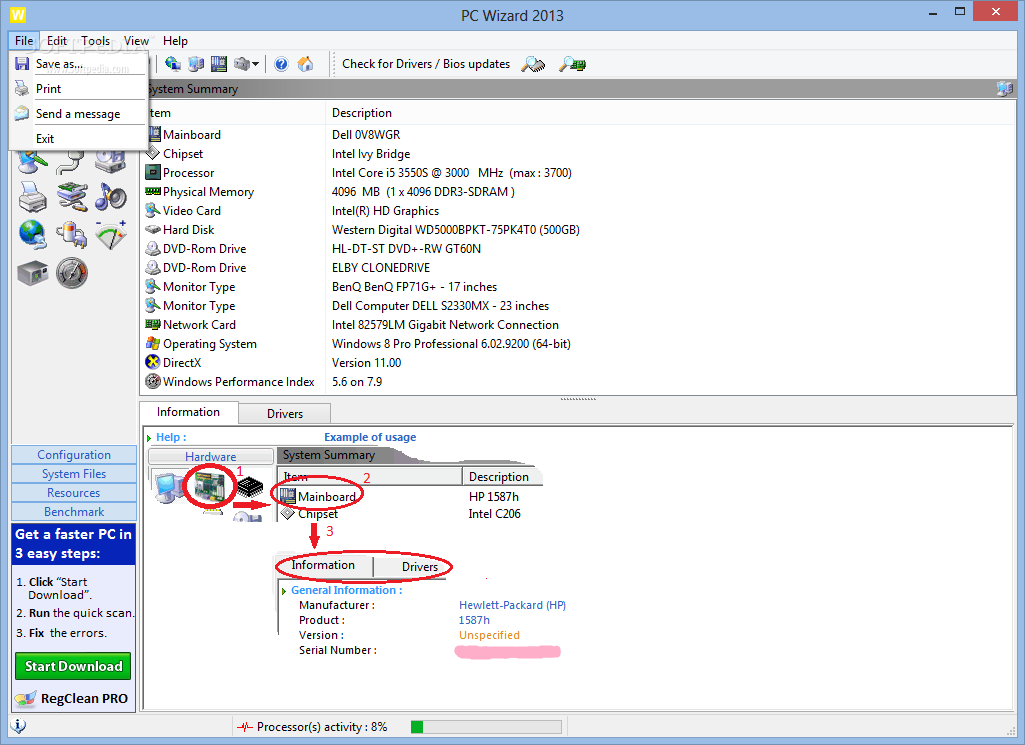Click Check for Drivers / Bios updates label
This screenshot has height=745, width=1025.
(x=426, y=64)
